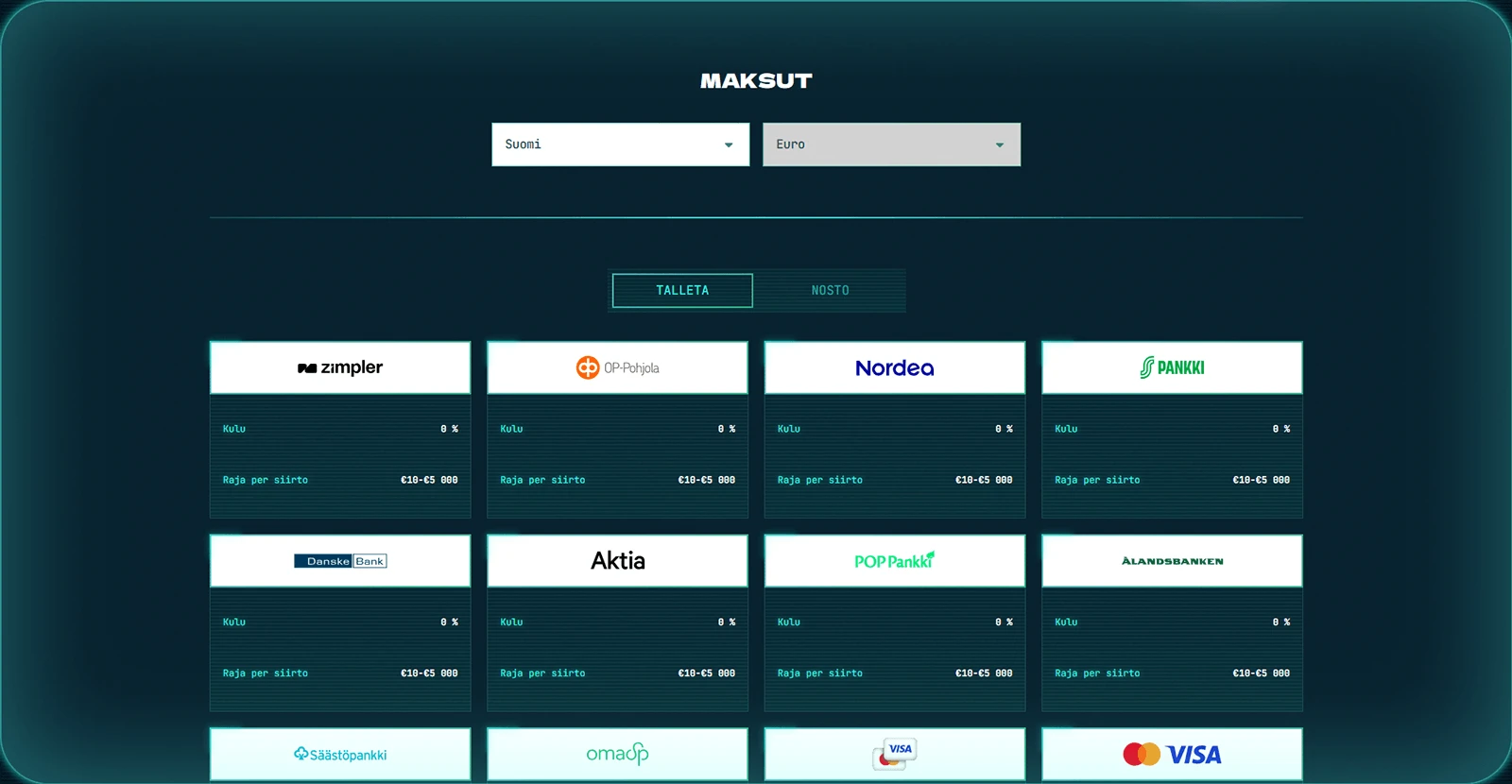Pick the Aktia bank logo
This screenshot has width=1512, height=784.
tap(618, 561)
